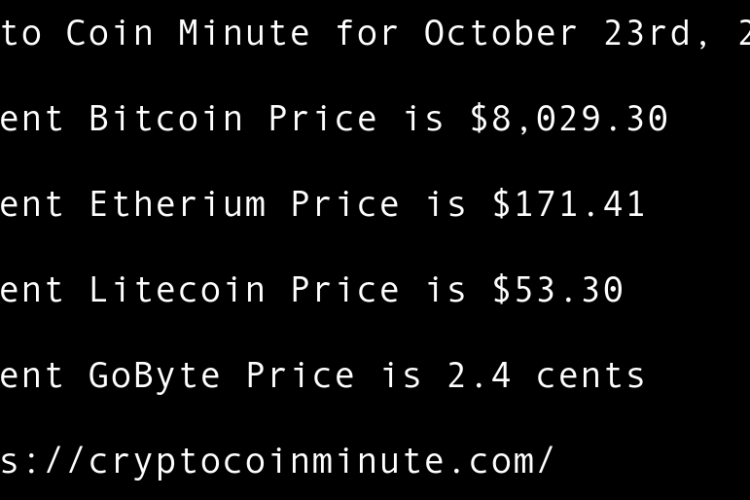The width and height of the screenshot is (750, 500).
Task: Click the word Price on Bitcoin line
Action: click(322, 119)
